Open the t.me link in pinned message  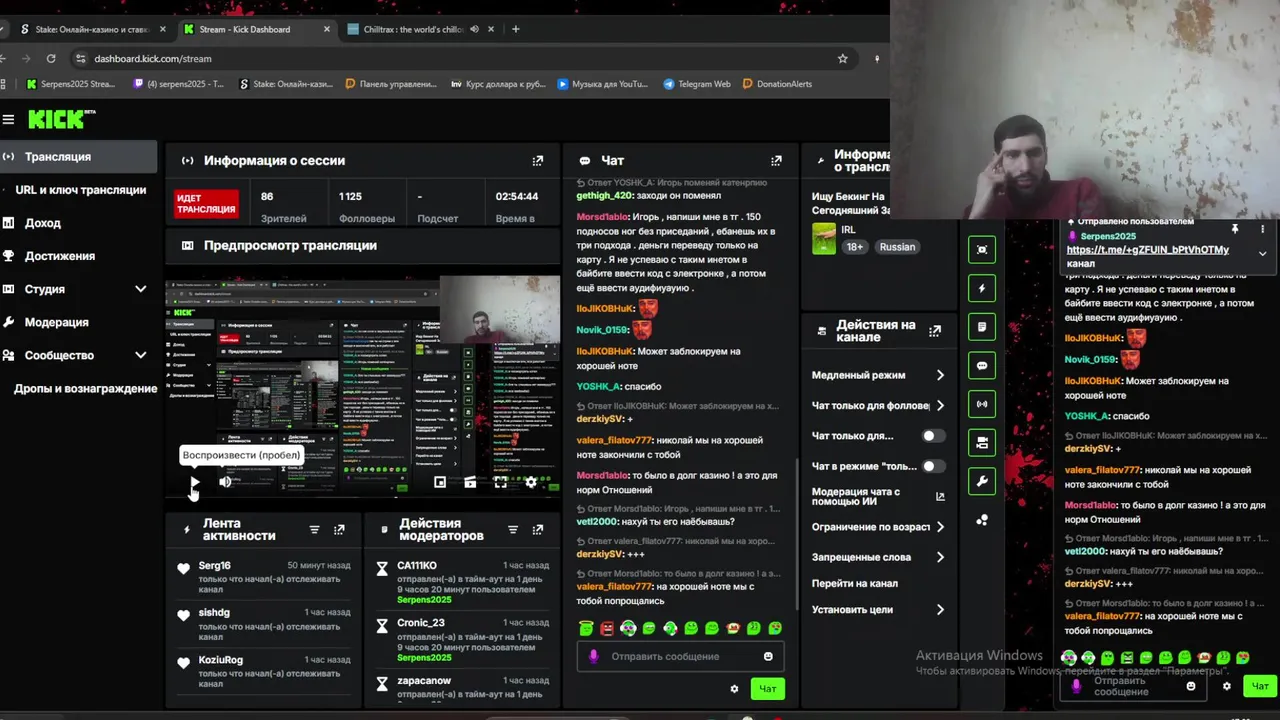(x=1147, y=250)
